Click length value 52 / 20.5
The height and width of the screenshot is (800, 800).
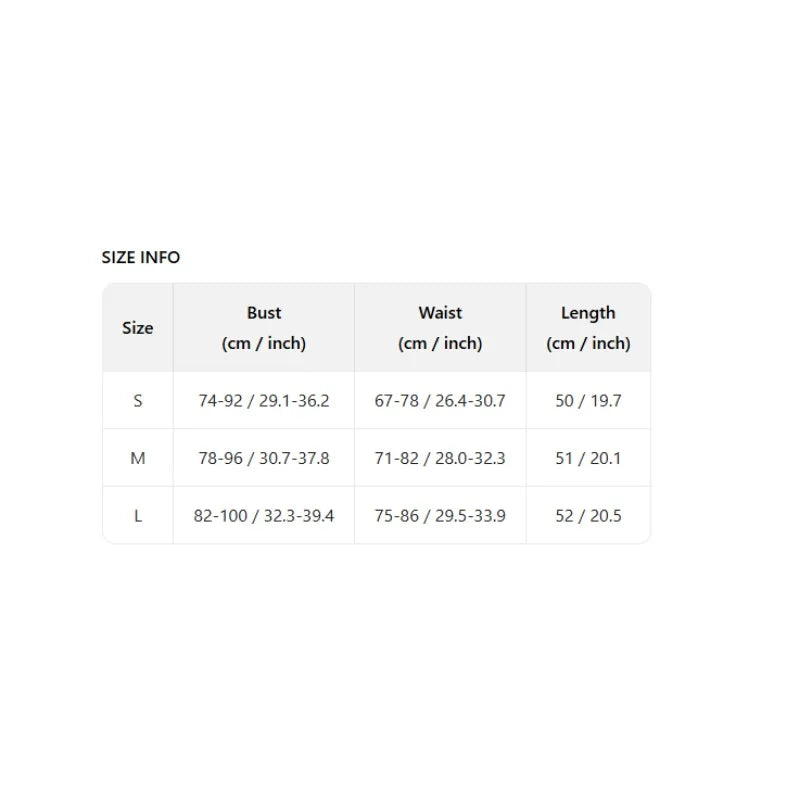click(588, 516)
